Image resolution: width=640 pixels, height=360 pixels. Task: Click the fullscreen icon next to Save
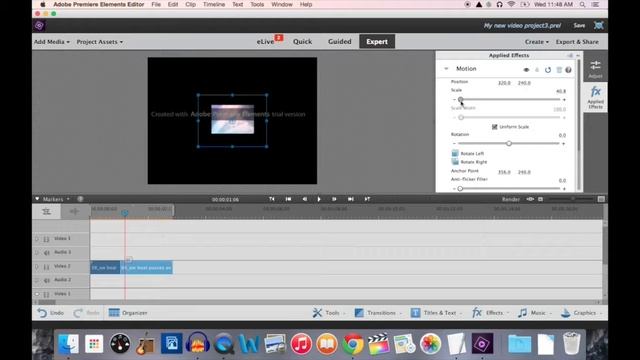[598, 25]
